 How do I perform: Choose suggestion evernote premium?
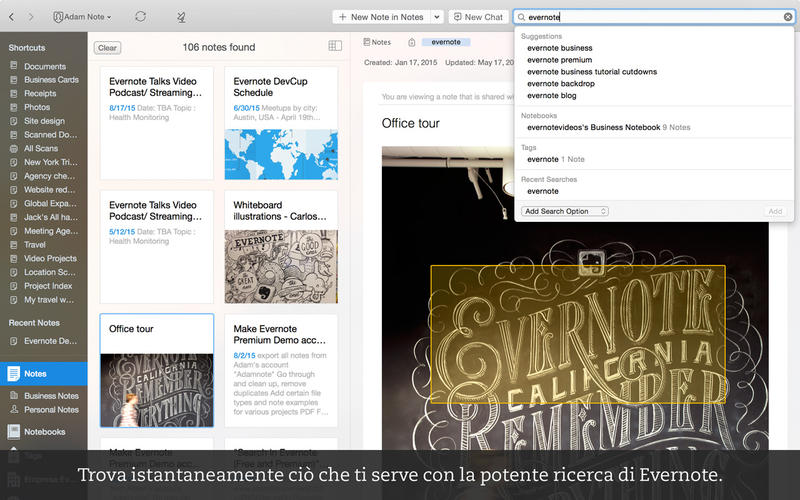(560, 60)
